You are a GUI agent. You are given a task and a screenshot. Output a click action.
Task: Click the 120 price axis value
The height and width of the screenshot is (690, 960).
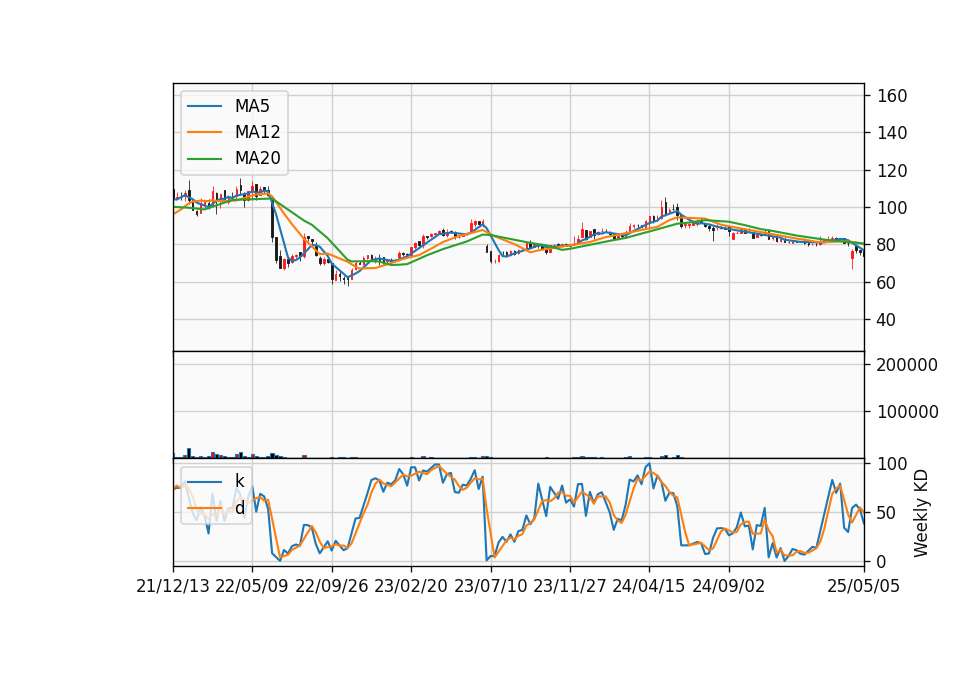coord(892,171)
